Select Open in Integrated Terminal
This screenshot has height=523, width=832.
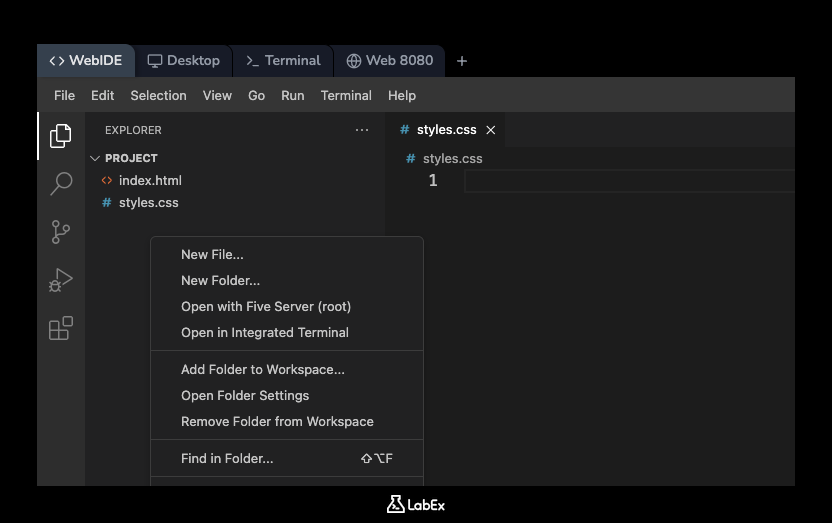[265, 333]
